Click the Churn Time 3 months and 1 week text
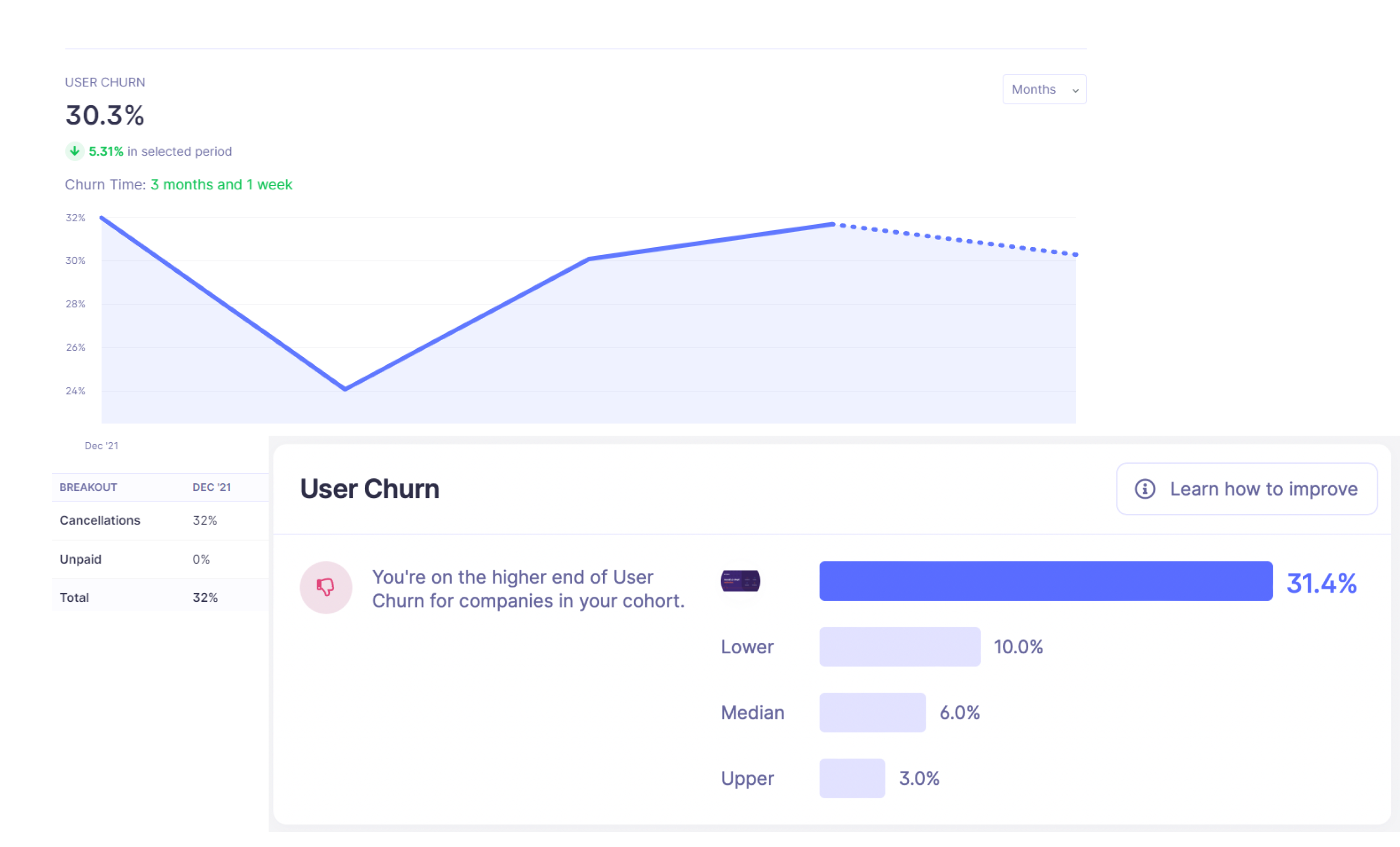This screenshot has height=847, width=1400. [221, 185]
